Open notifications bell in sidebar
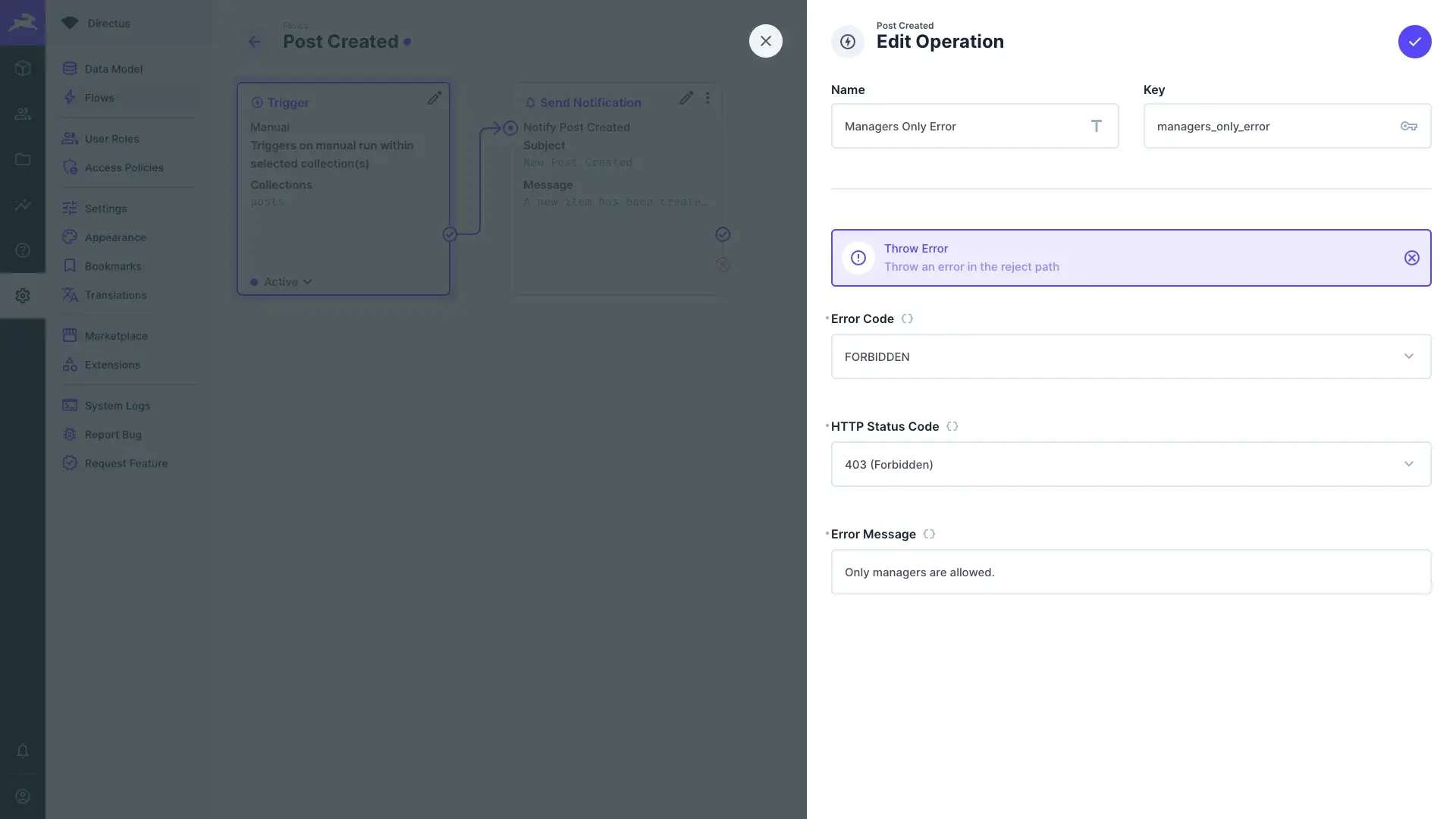The width and height of the screenshot is (1456, 819). coord(23,751)
